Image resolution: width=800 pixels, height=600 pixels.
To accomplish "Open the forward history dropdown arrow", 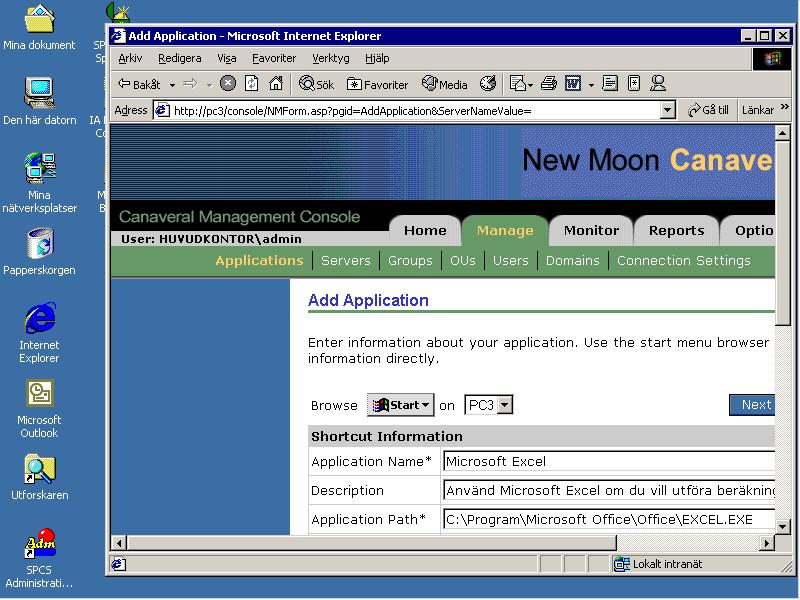I will [209, 85].
